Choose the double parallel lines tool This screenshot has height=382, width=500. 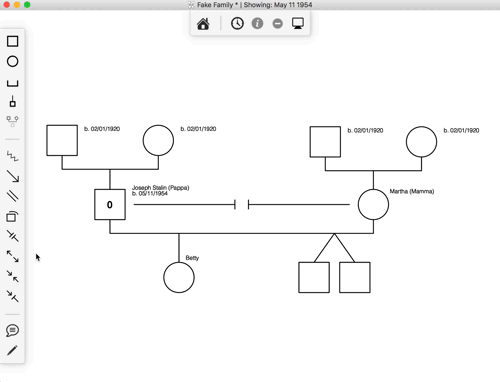pyautogui.click(x=13, y=196)
